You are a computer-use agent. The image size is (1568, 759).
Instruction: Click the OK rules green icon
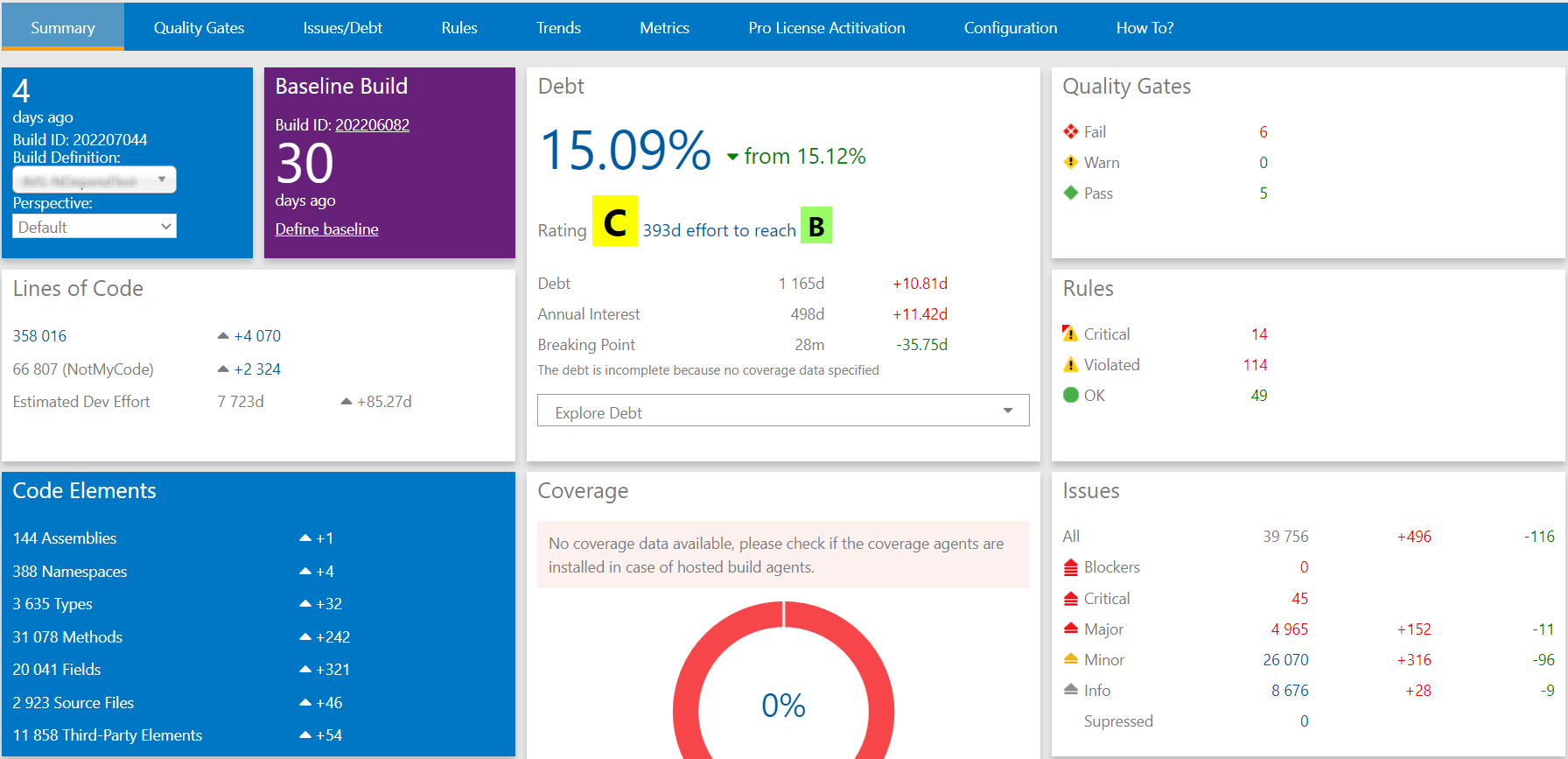coord(1071,395)
